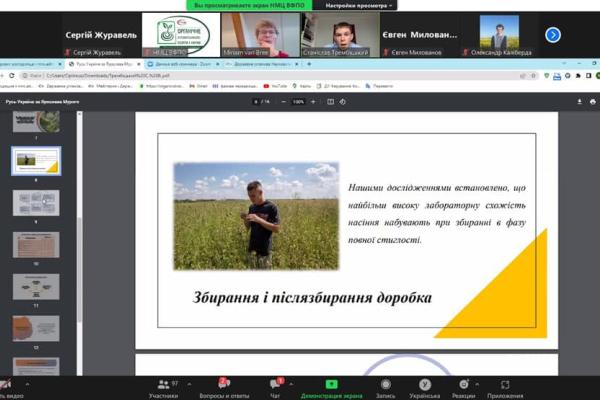This screenshot has height=400, width=600.
Task: Select Євген Милованов participant tile
Action: 420,35
